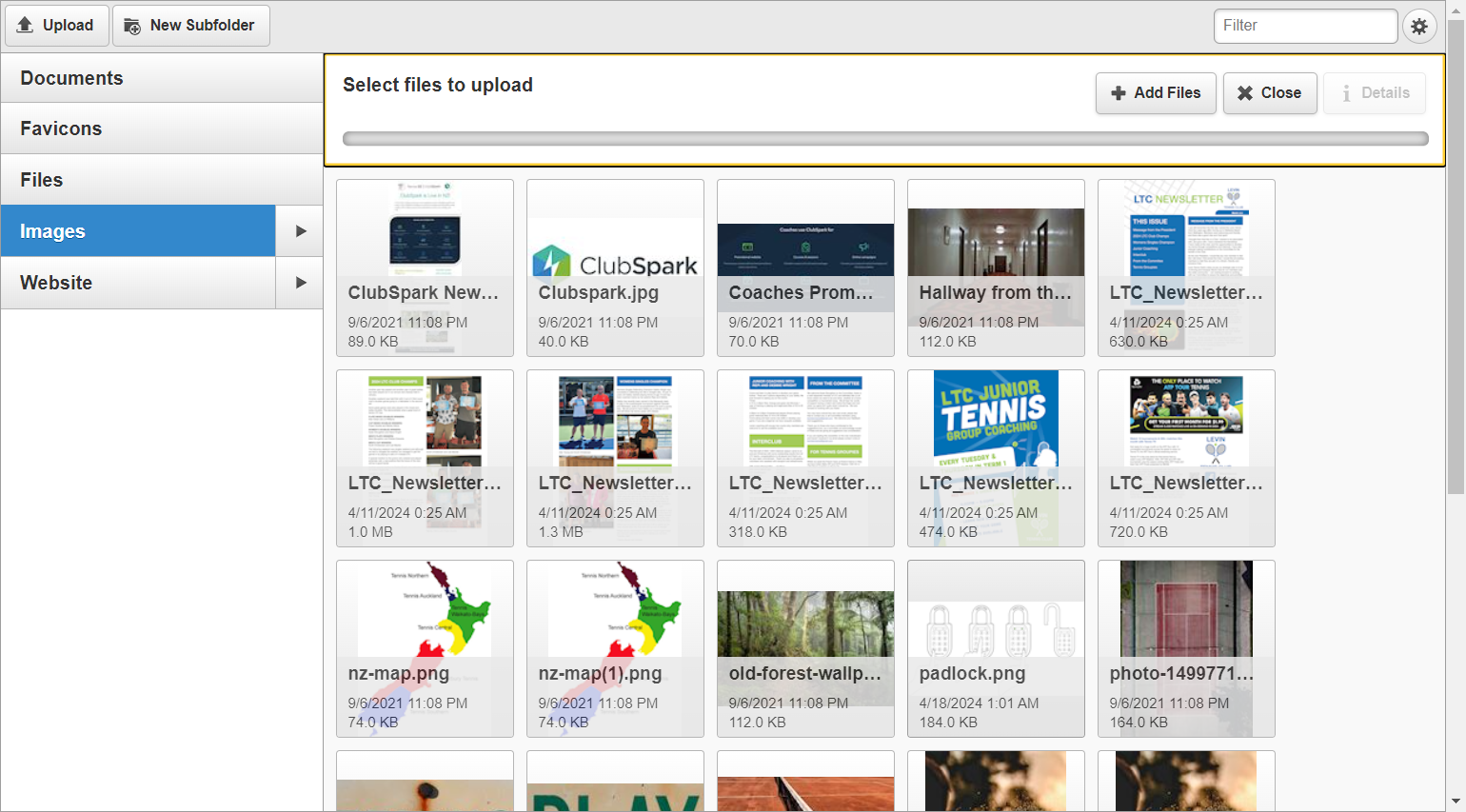This screenshot has width=1466, height=812.
Task: Select the padlock.png thumbnail
Action: [996, 649]
